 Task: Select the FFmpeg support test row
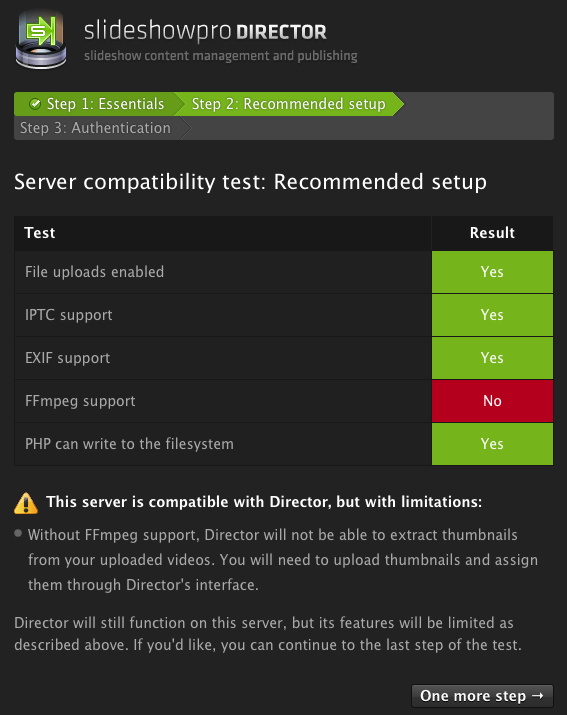tap(284, 401)
